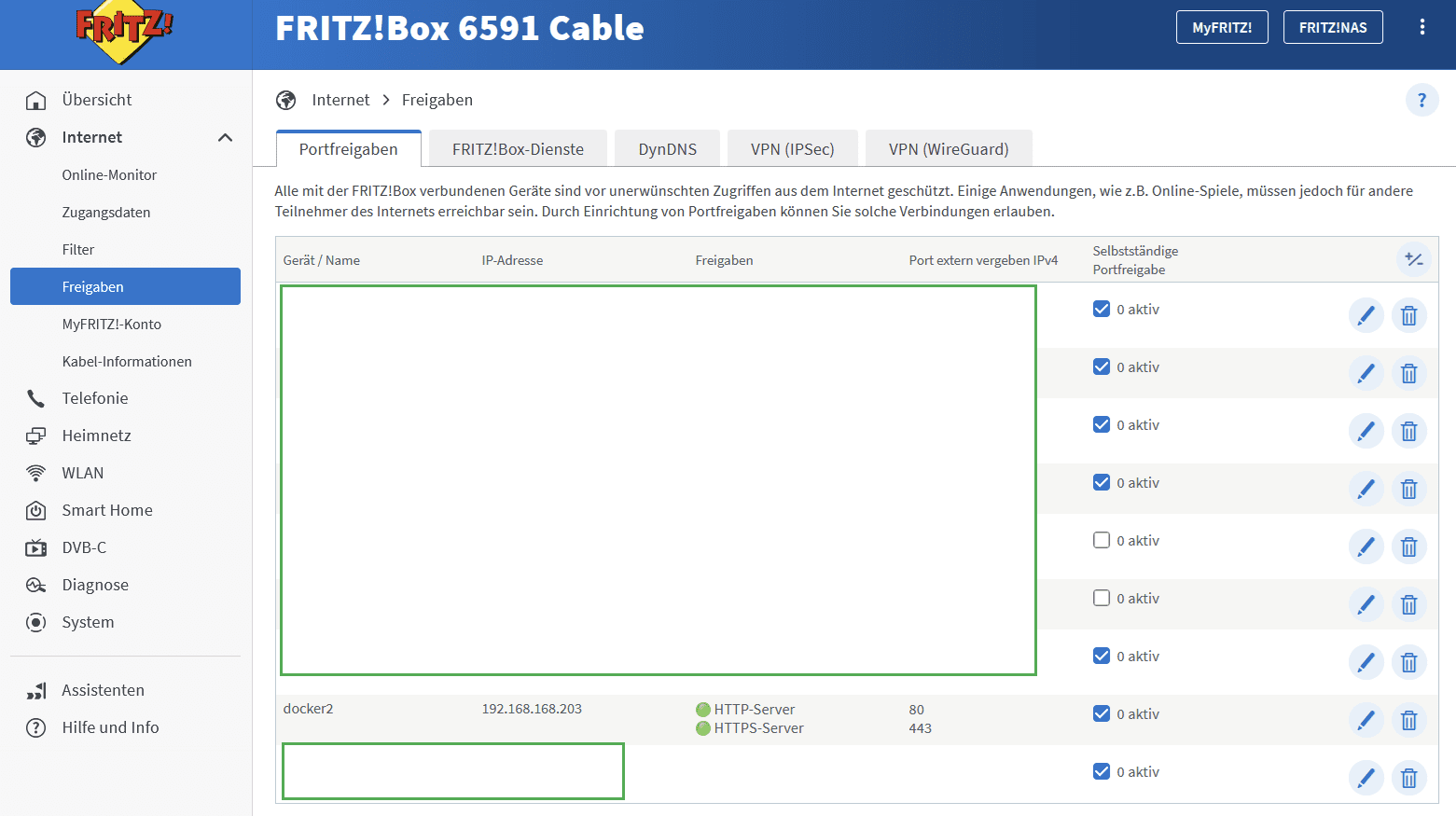Open Kabel-Informationen in the sidebar

coord(125,361)
